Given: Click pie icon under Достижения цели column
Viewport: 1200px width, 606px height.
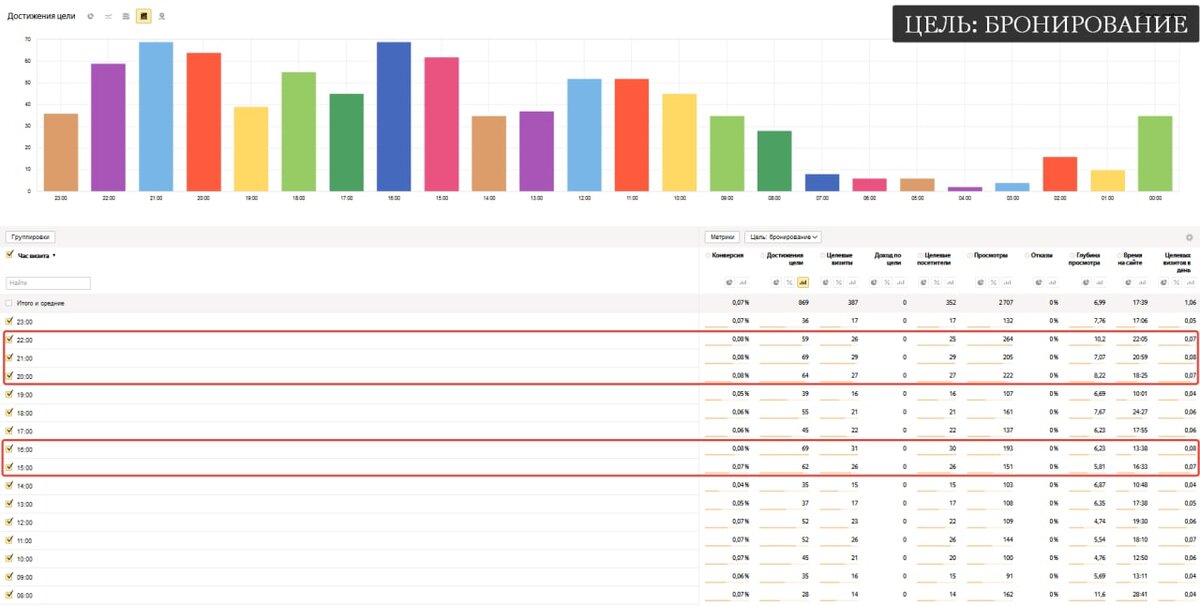Looking at the screenshot, I should [x=776, y=283].
